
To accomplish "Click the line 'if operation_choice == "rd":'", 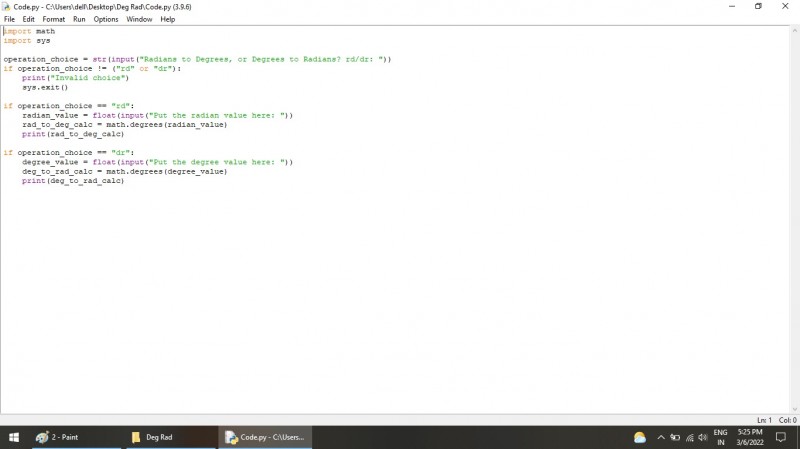I will coord(69,106).
